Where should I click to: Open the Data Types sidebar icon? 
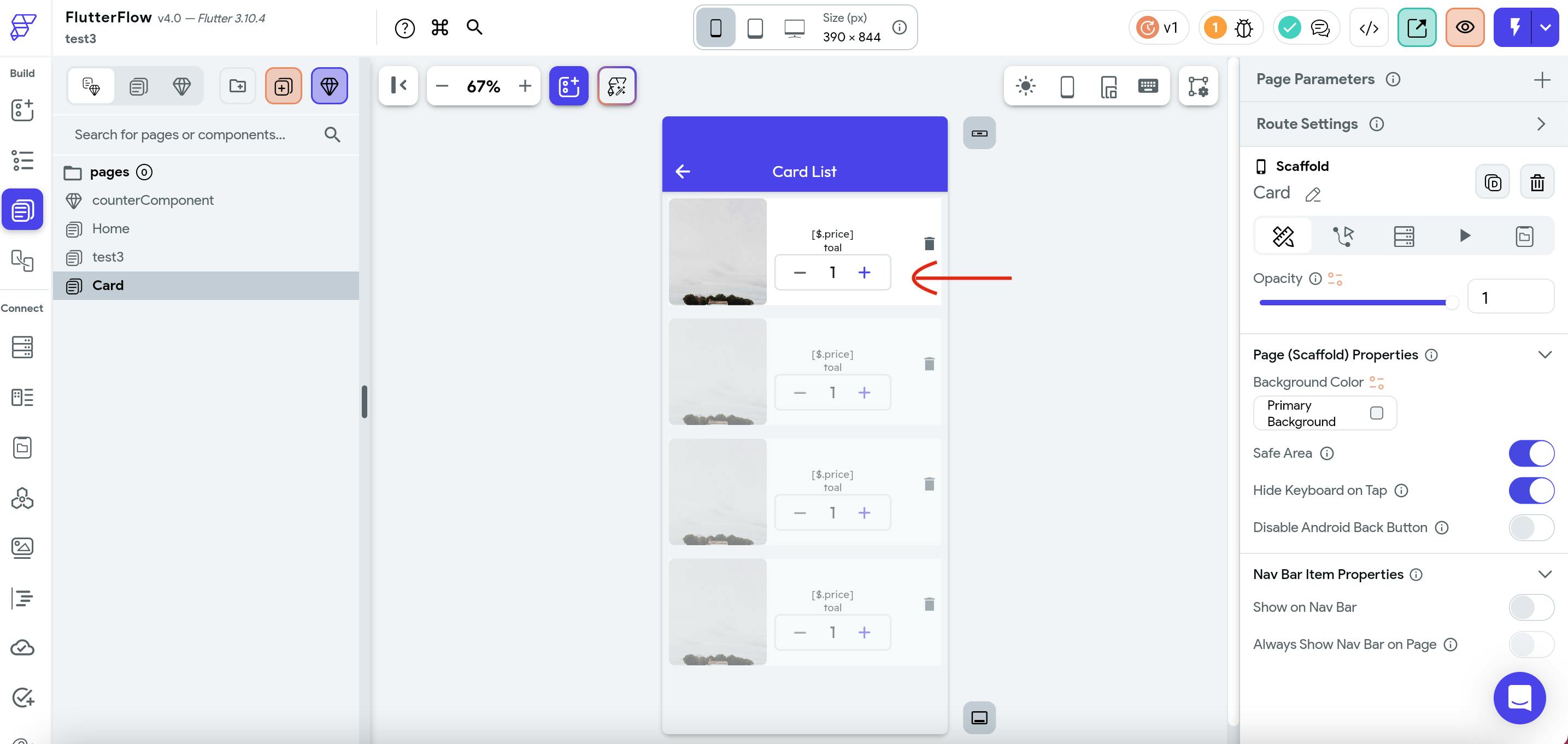point(22,397)
